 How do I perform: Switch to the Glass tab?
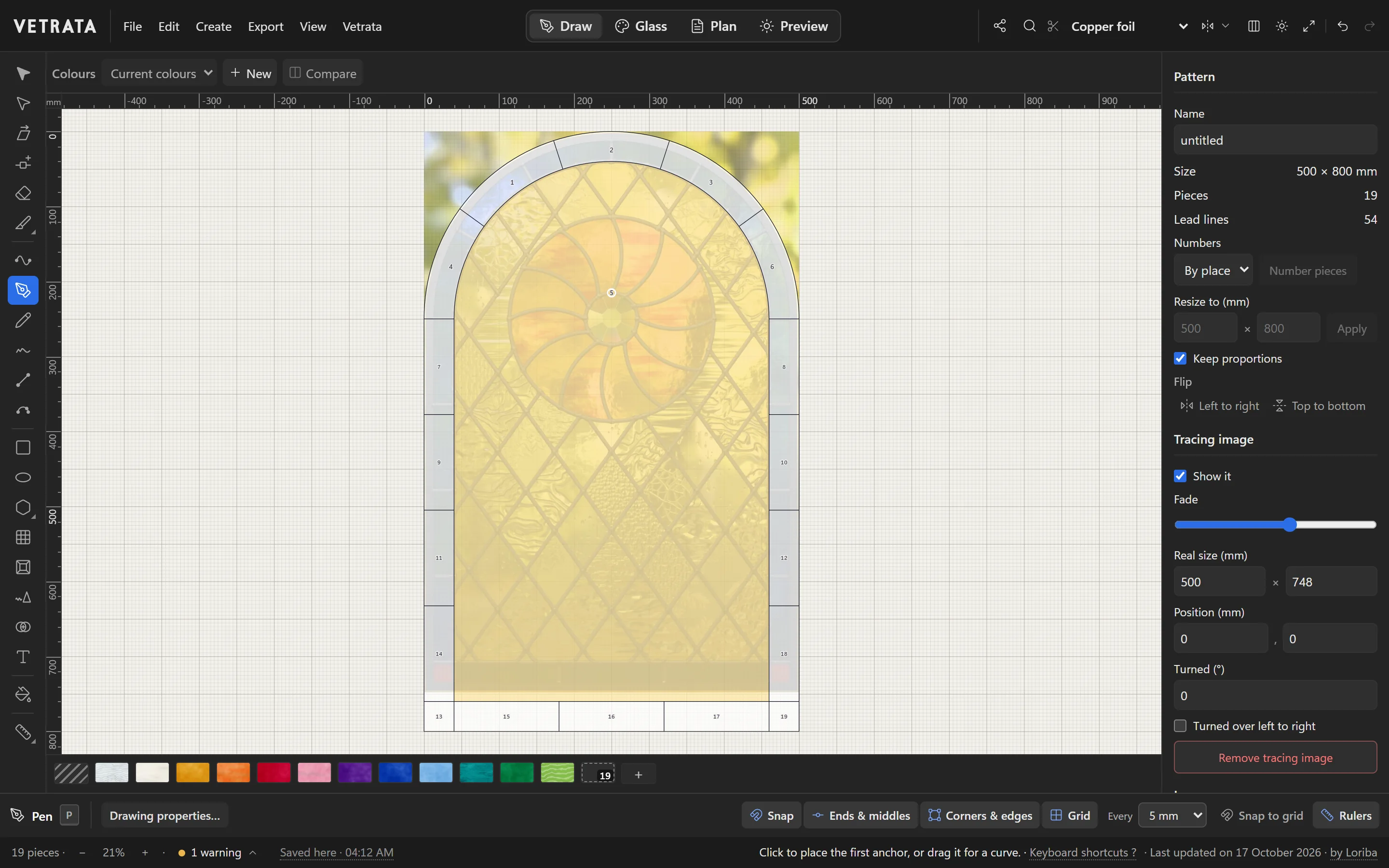pos(641,26)
